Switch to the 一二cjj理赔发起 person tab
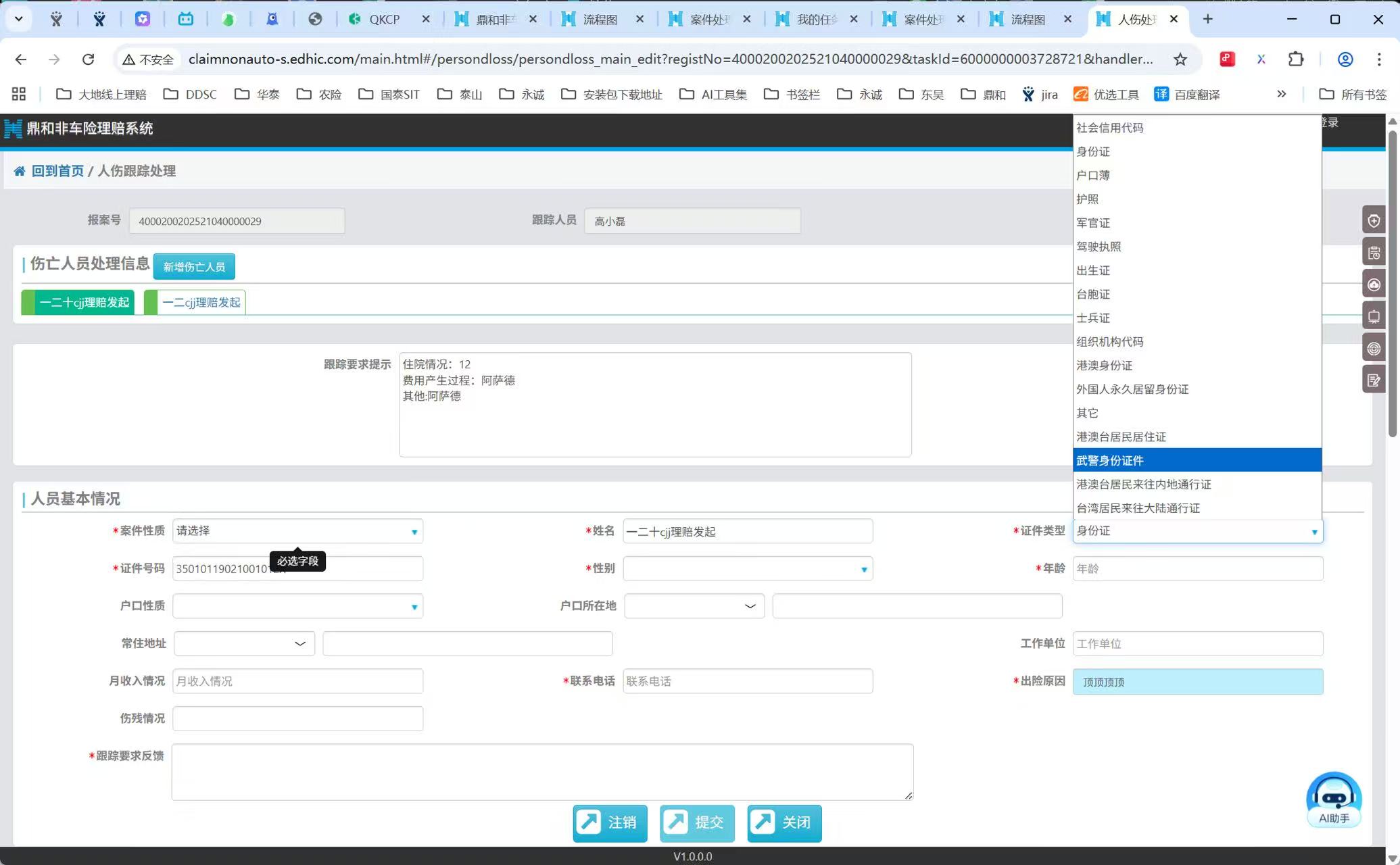The height and width of the screenshot is (865, 1400). tap(201, 302)
